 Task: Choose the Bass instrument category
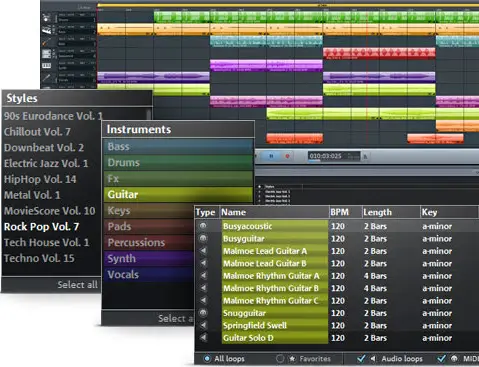click(178, 146)
